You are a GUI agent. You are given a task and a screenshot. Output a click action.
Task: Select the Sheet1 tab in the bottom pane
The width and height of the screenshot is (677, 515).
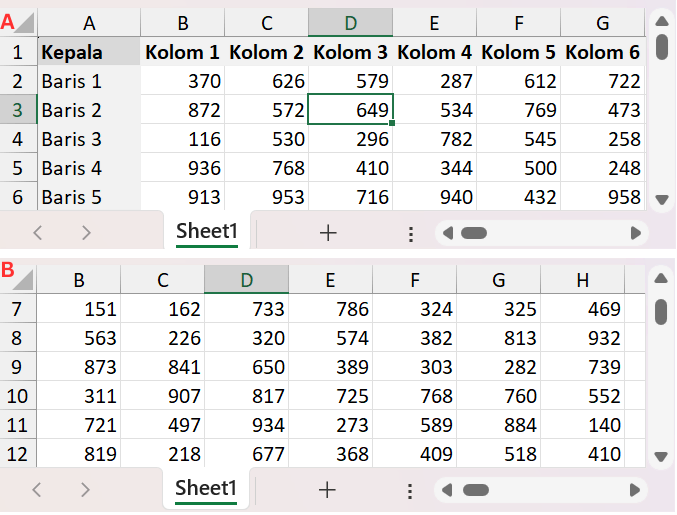point(207,489)
